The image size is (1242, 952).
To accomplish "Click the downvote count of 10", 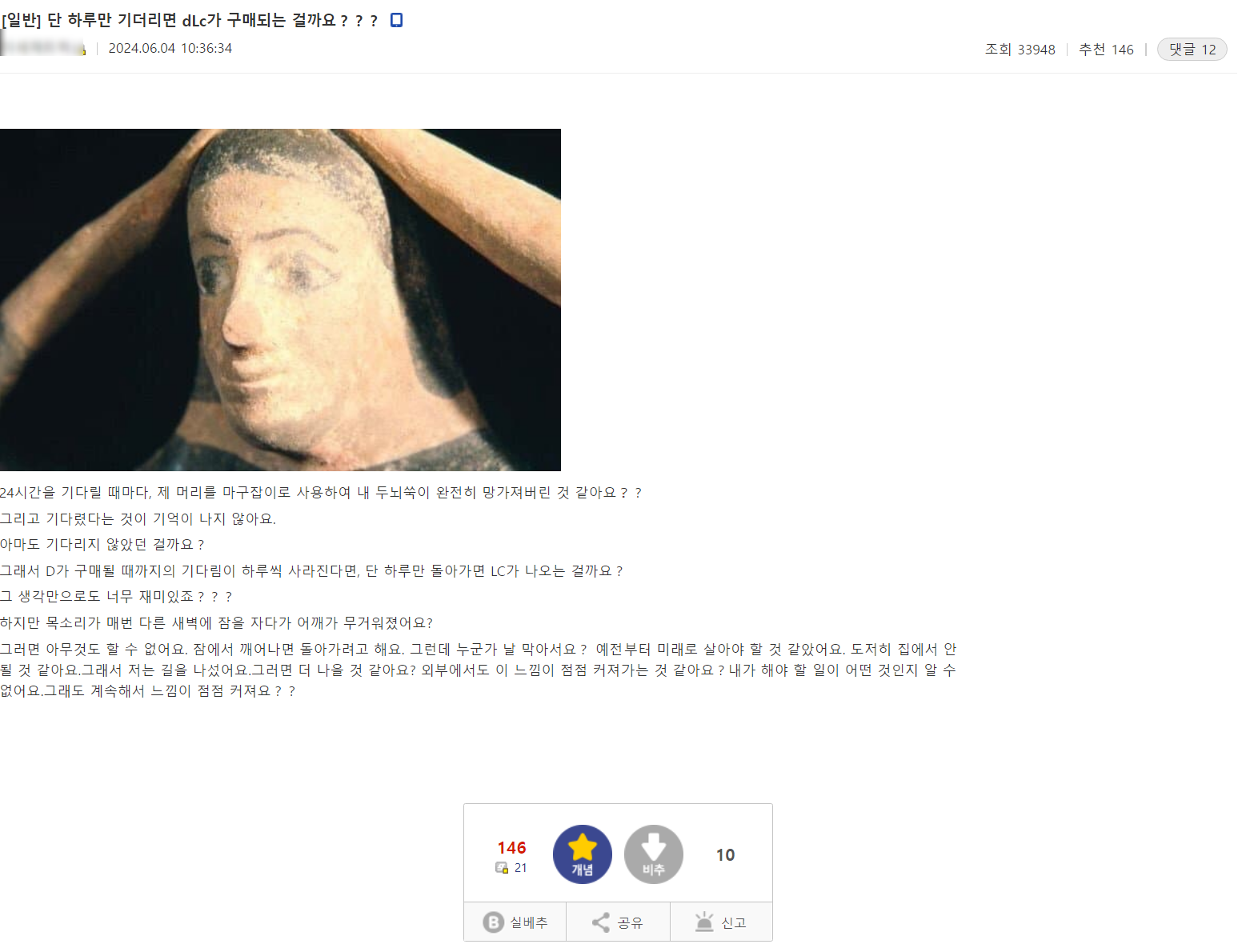I will pyautogui.click(x=725, y=855).
